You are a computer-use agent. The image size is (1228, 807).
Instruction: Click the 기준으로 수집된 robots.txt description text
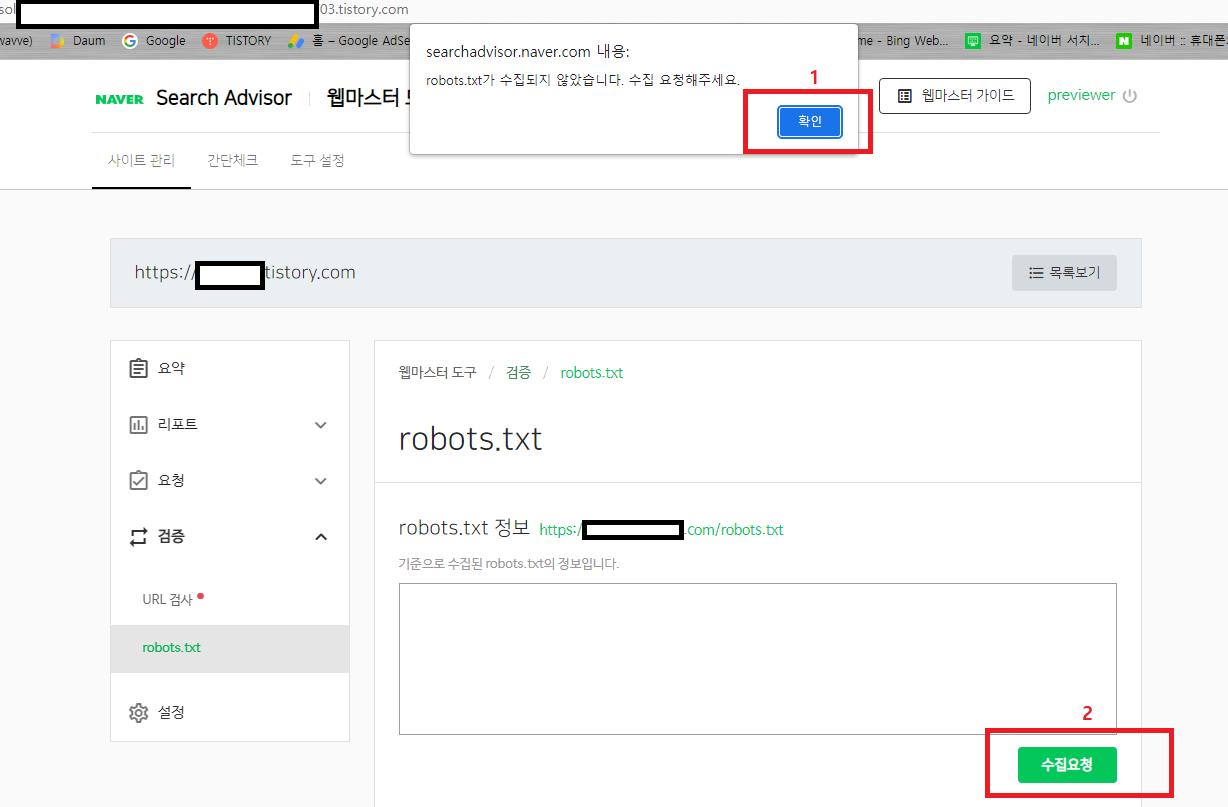[509, 564]
